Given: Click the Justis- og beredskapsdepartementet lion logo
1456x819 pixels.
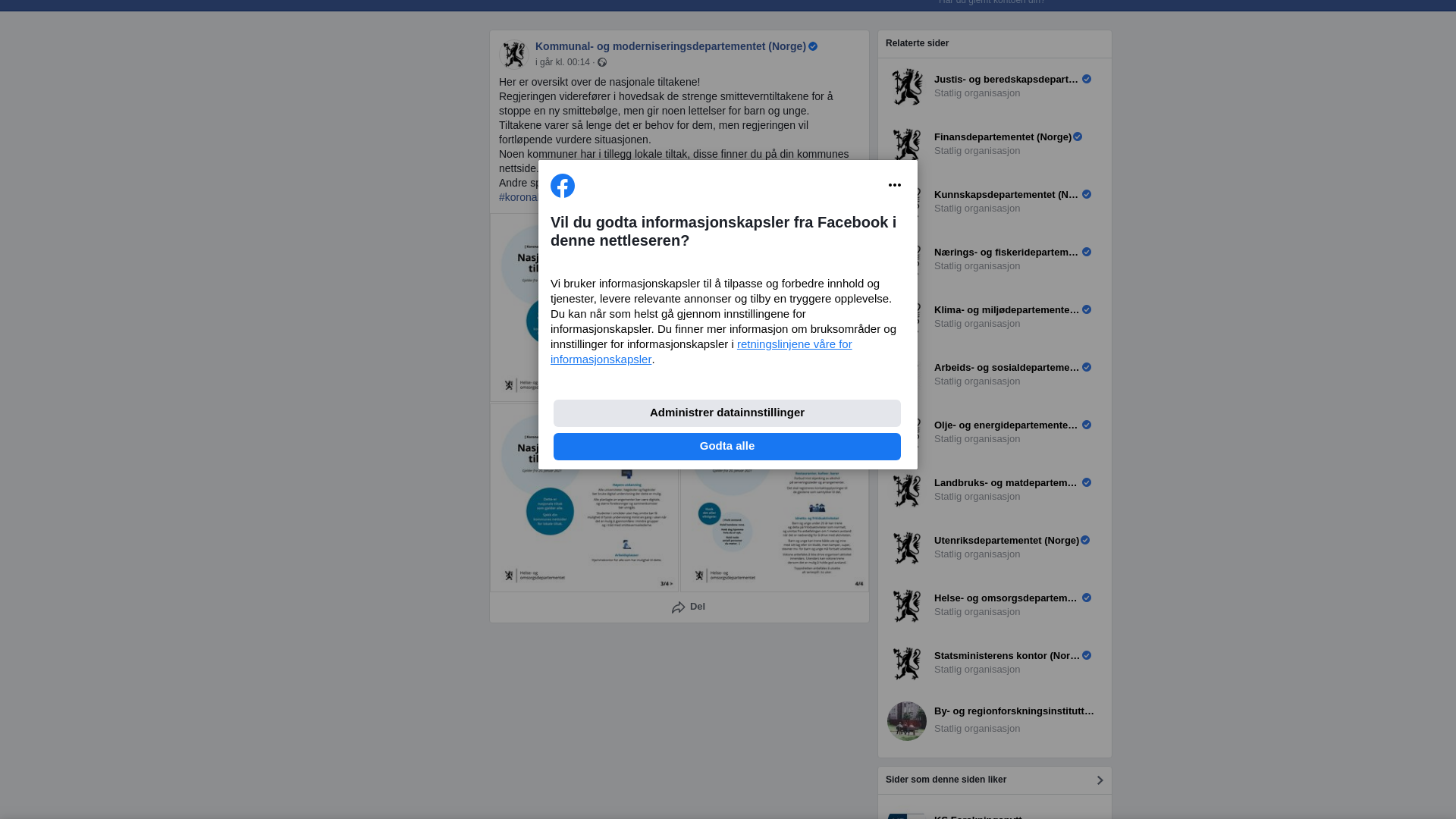Looking at the screenshot, I should pyautogui.click(x=907, y=87).
